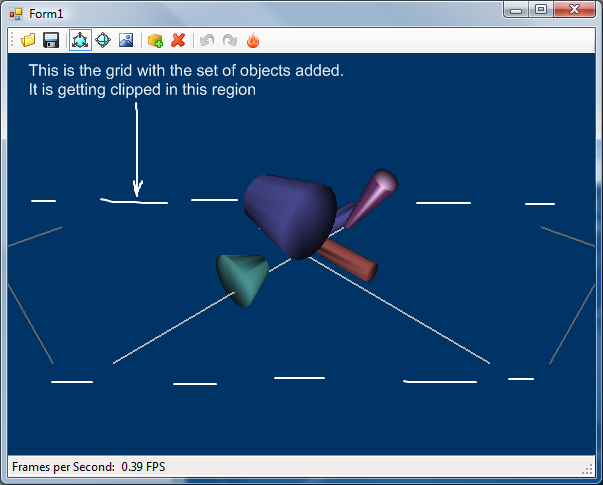Click the sphere target icon in toolbar
The height and width of the screenshot is (485, 603).
[102, 40]
